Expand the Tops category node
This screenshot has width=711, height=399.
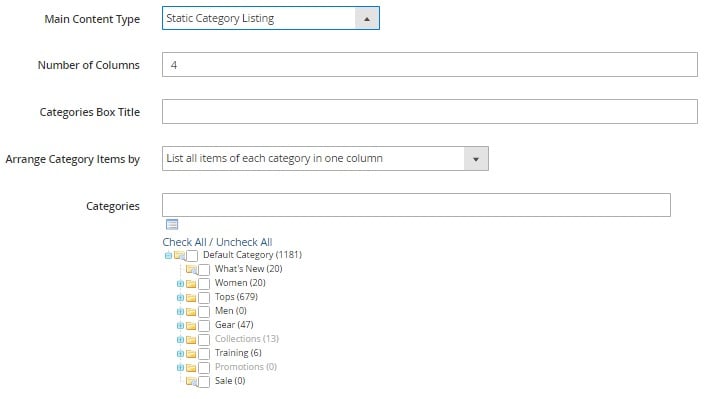[x=180, y=298]
